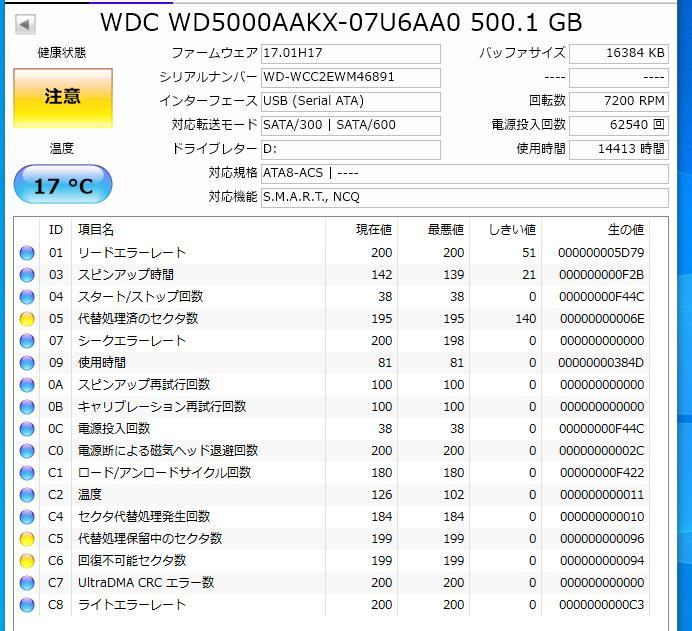
Task: Click the しきい値 column header
Action: point(512,230)
